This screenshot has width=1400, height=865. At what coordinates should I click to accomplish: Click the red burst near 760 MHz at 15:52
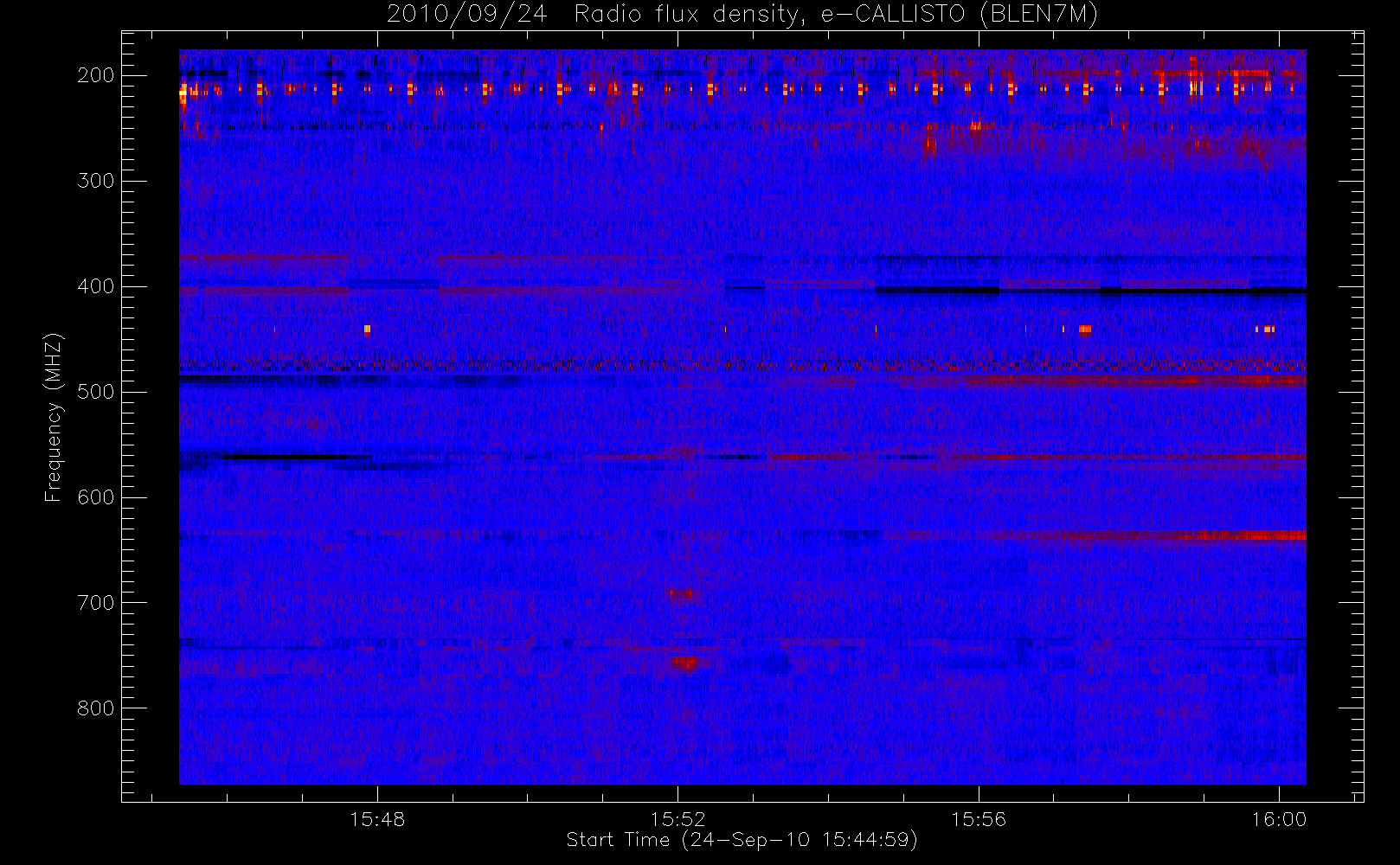[x=684, y=663]
